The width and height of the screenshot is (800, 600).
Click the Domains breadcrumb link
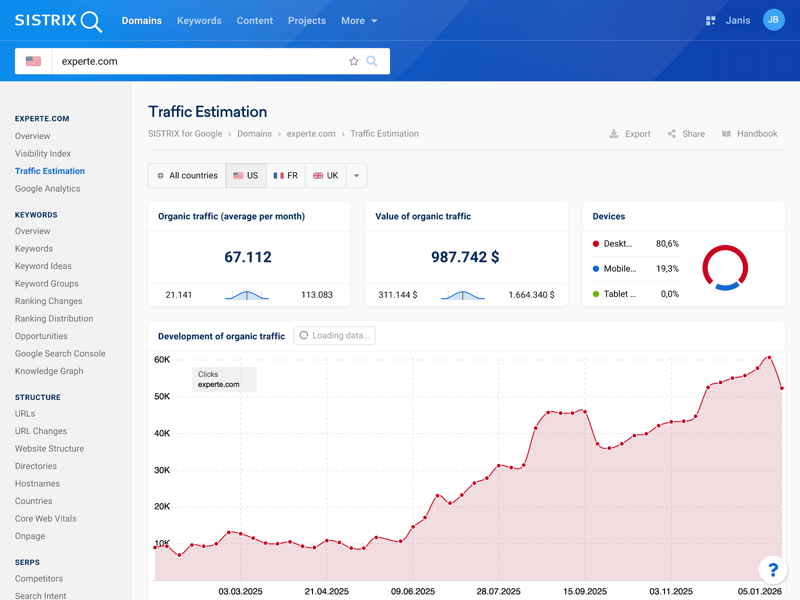pos(254,134)
